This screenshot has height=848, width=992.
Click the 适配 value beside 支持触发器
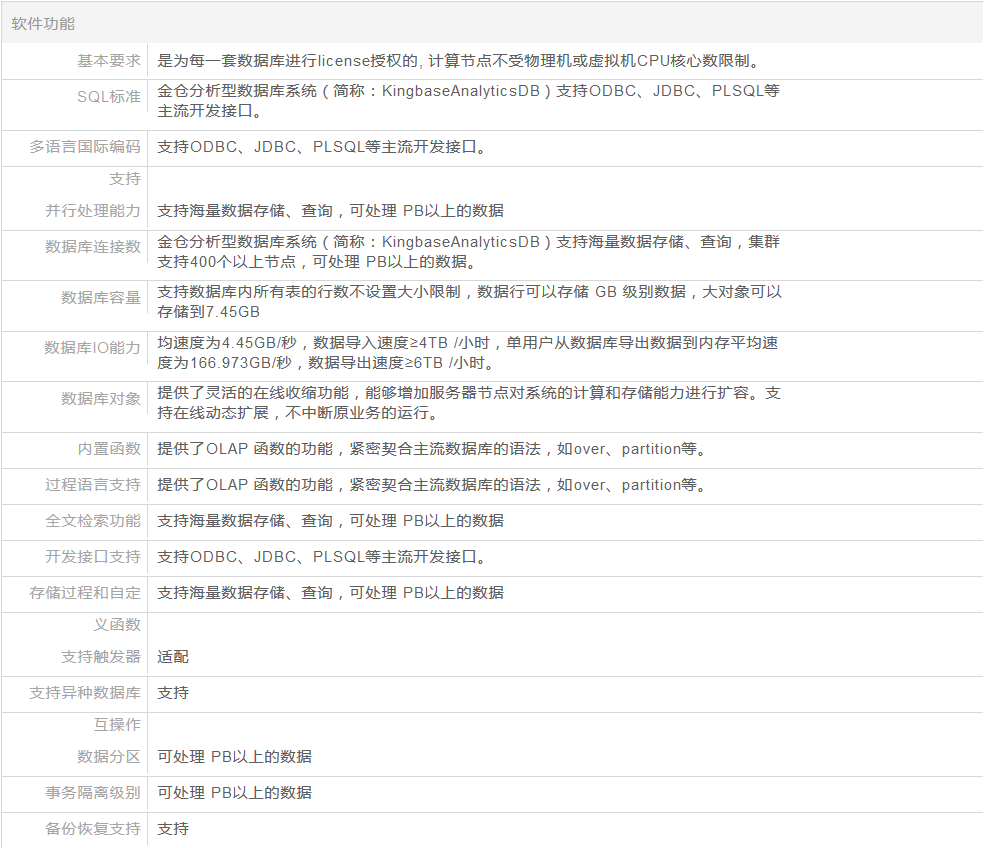point(173,657)
